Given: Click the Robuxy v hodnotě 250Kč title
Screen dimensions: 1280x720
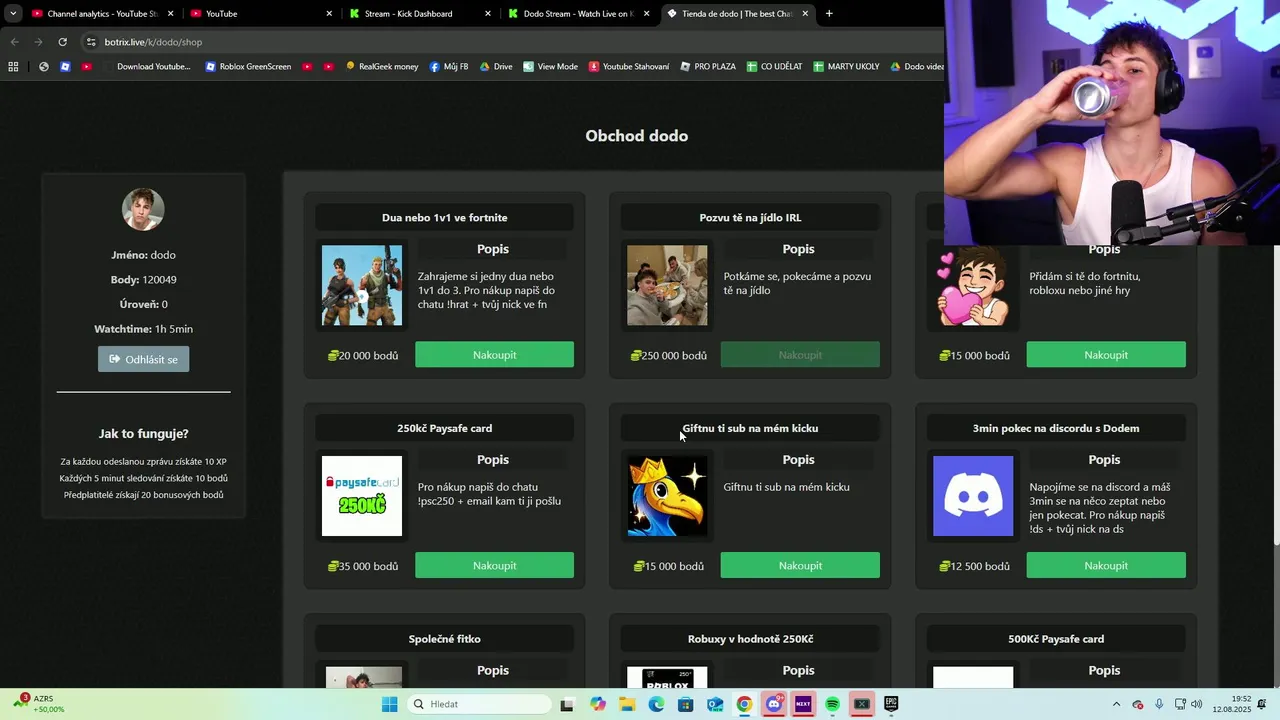Looking at the screenshot, I should (750, 639).
